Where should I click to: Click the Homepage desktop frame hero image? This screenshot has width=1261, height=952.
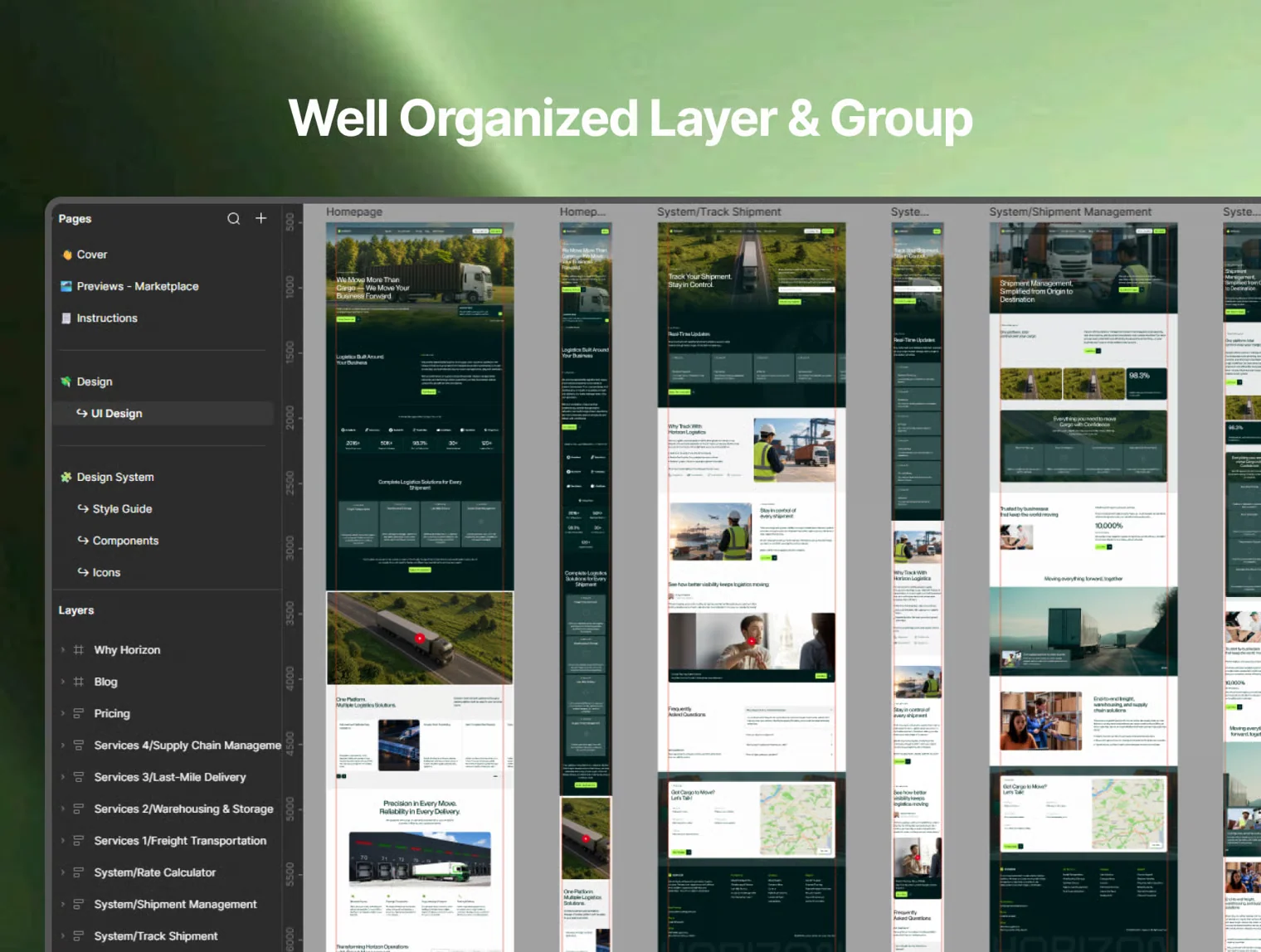click(x=420, y=274)
